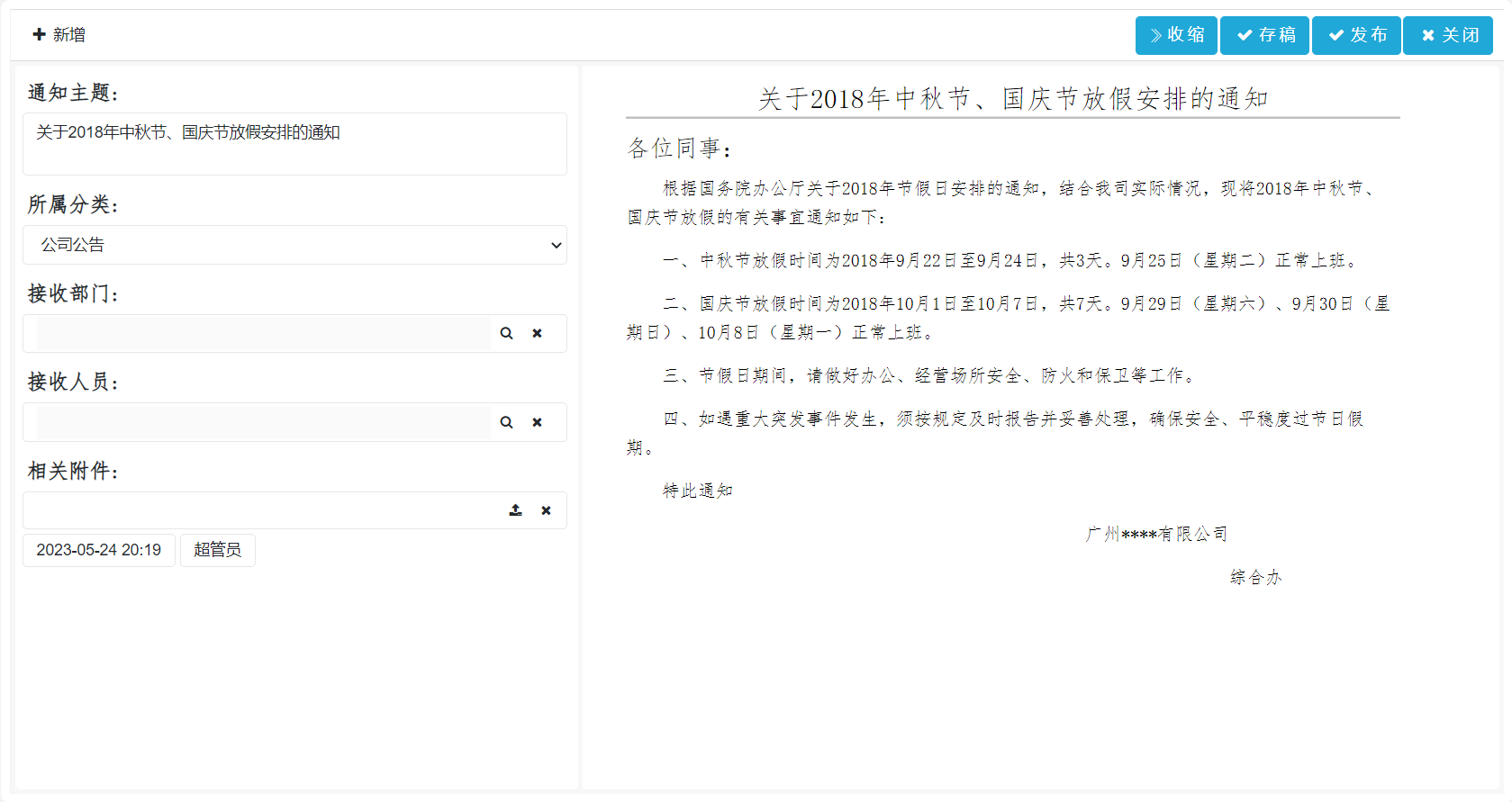The width and height of the screenshot is (1512, 802).
Task: Clear 接收部门 with the x icon
Action: pyautogui.click(x=538, y=333)
